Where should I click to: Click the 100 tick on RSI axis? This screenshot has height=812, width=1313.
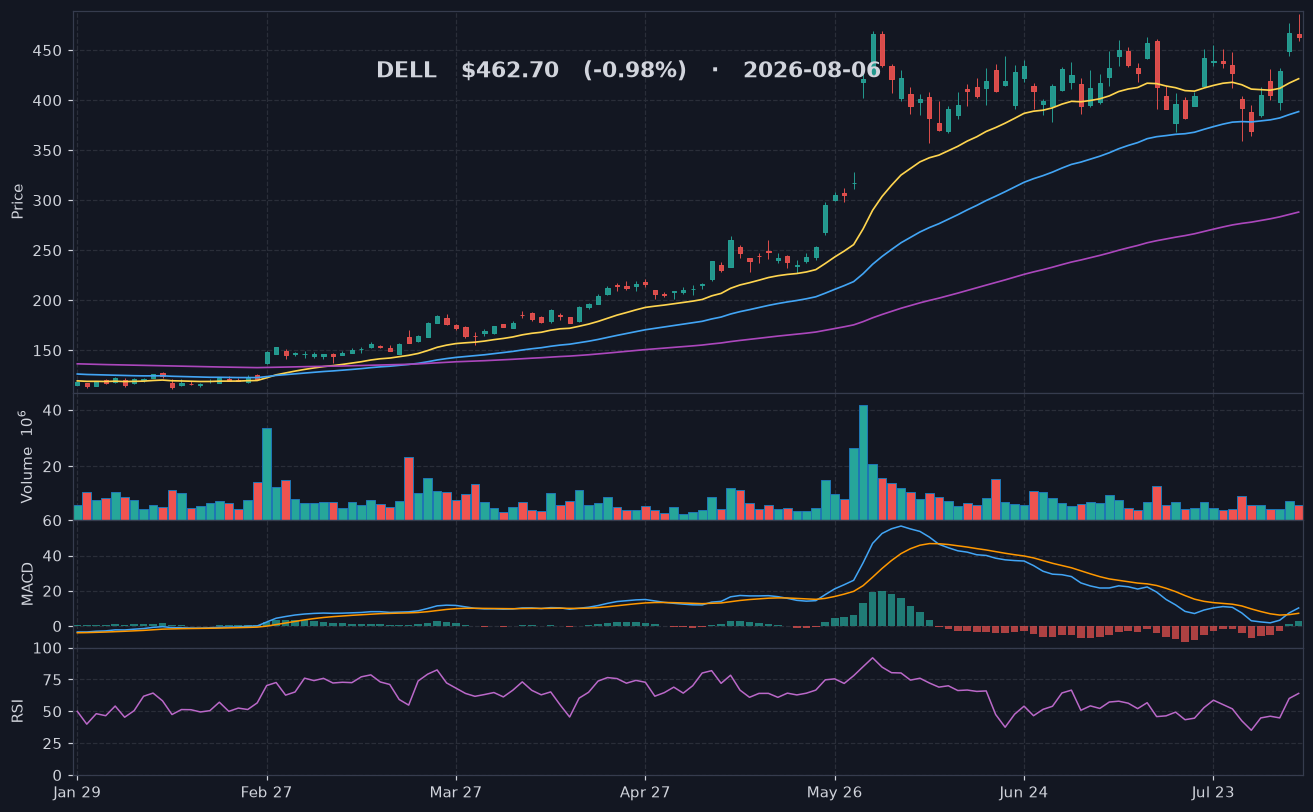pyautogui.click(x=49, y=649)
